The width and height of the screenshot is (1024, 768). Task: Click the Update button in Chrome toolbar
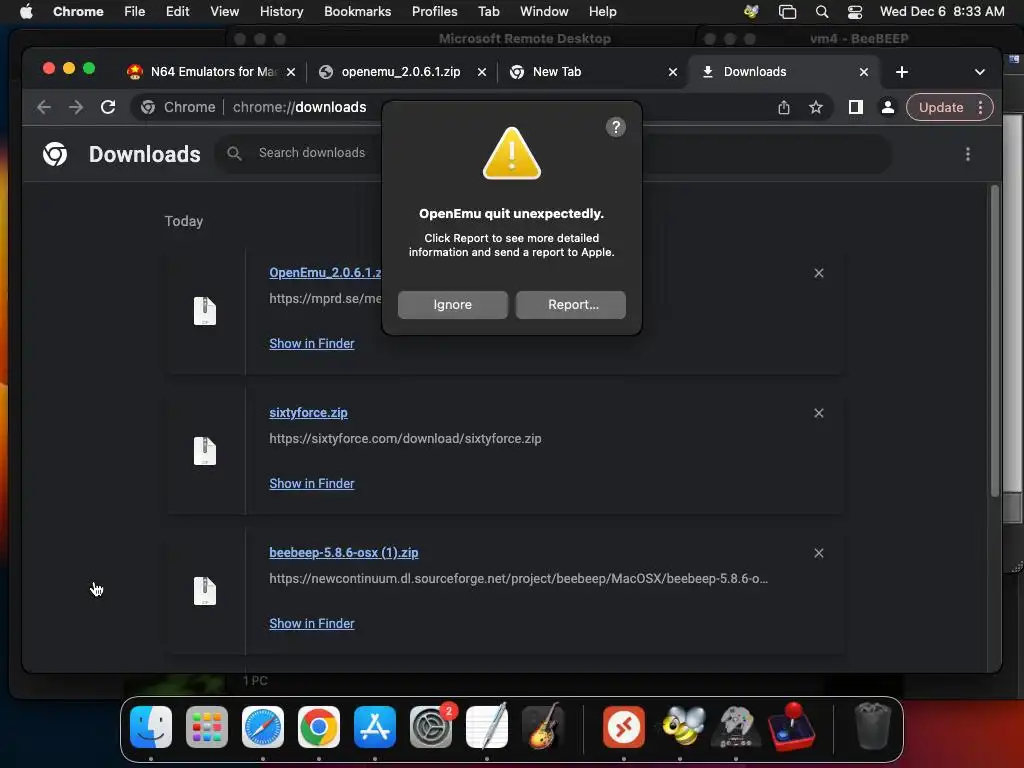pyautogui.click(x=941, y=107)
